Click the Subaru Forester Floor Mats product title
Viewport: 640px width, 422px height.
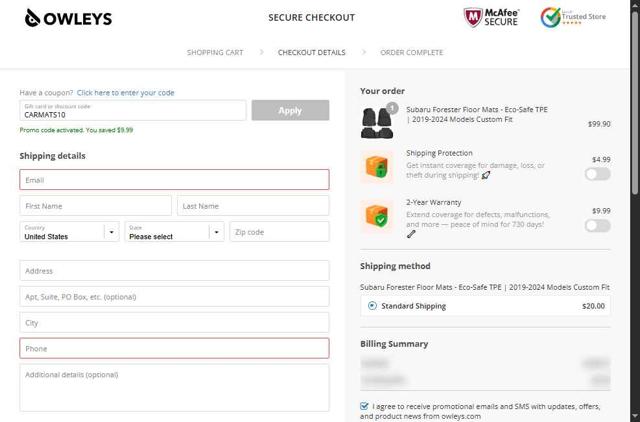(x=477, y=114)
